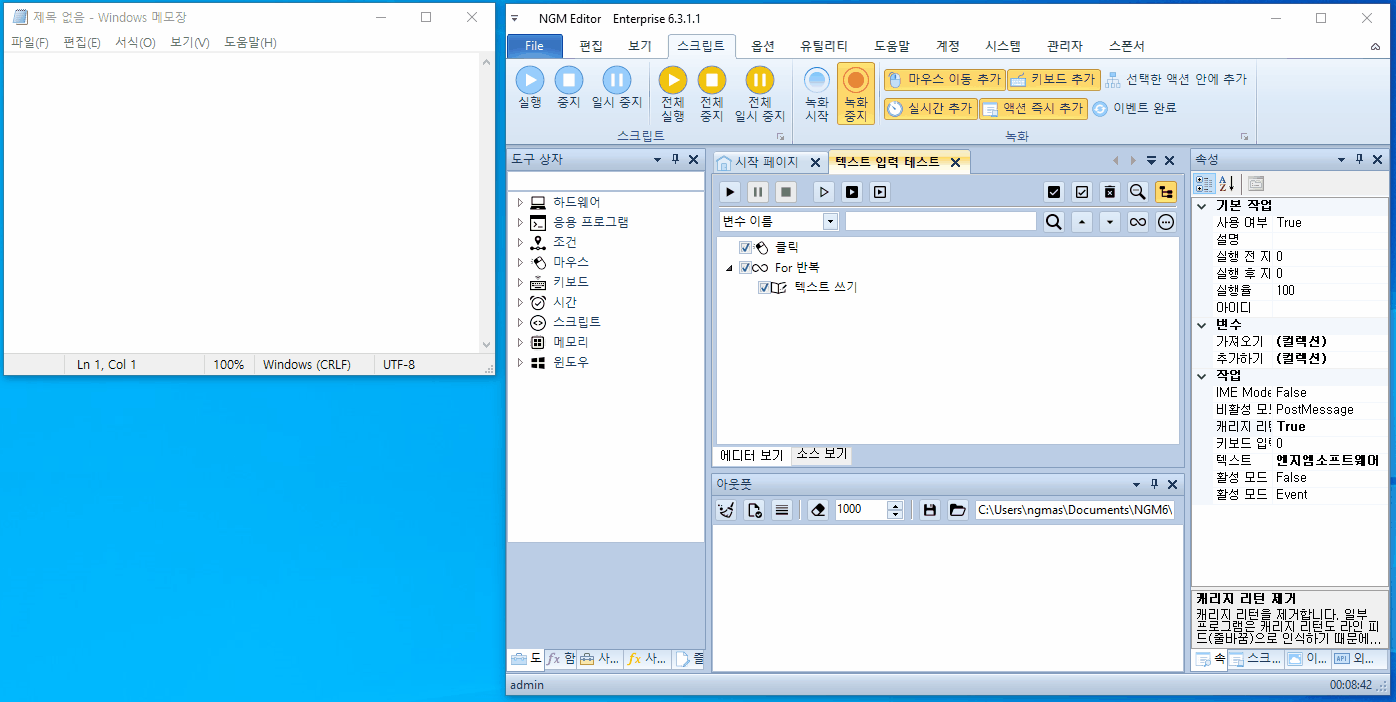Click the 전체 일시 중지 (pause all) icon
This screenshot has height=702, width=1396.
760,80
